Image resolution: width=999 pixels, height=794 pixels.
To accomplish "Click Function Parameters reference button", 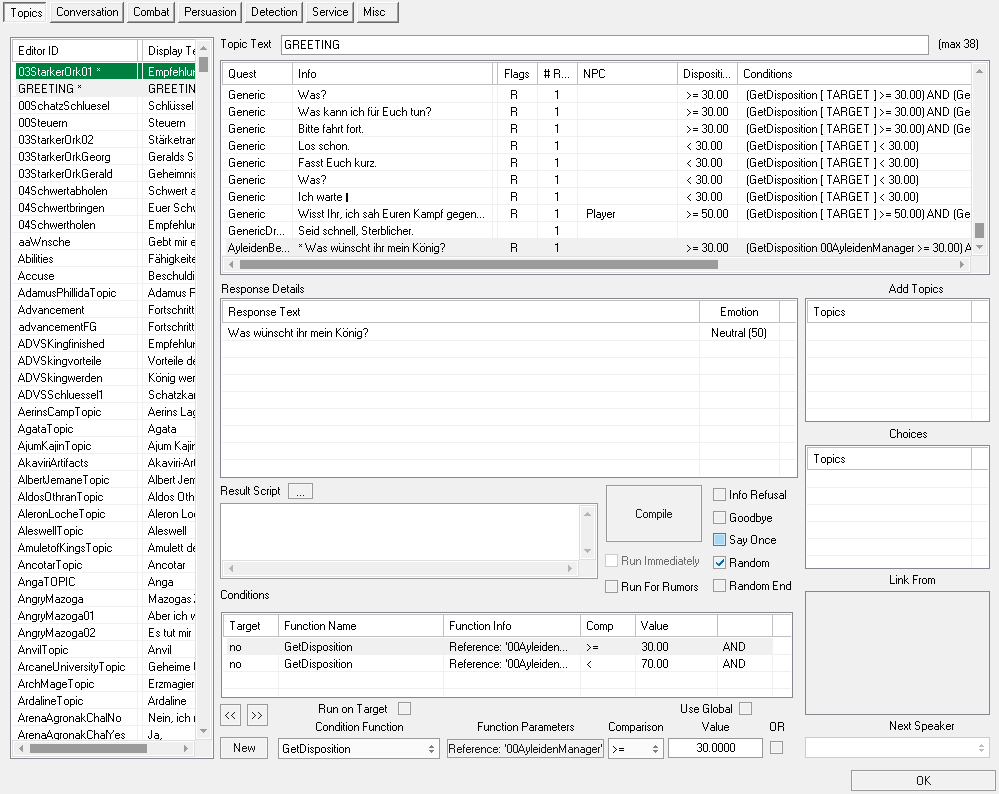I will [x=525, y=748].
